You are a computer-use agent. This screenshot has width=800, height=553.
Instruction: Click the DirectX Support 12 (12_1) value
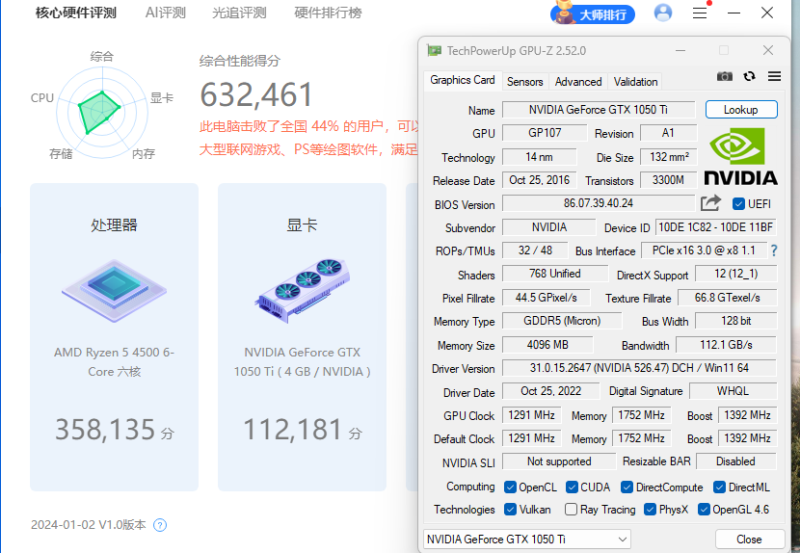click(736, 273)
